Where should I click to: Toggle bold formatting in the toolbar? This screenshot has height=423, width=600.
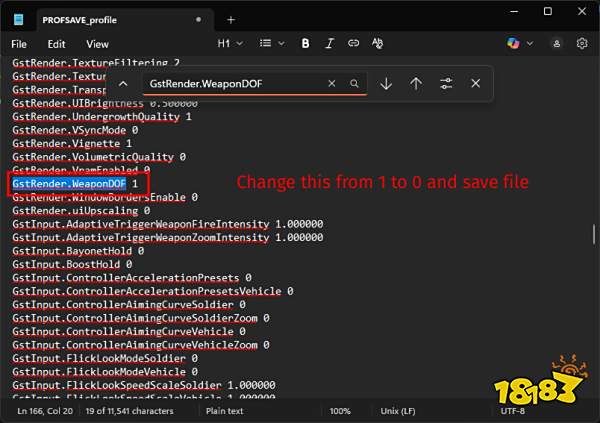(304, 44)
